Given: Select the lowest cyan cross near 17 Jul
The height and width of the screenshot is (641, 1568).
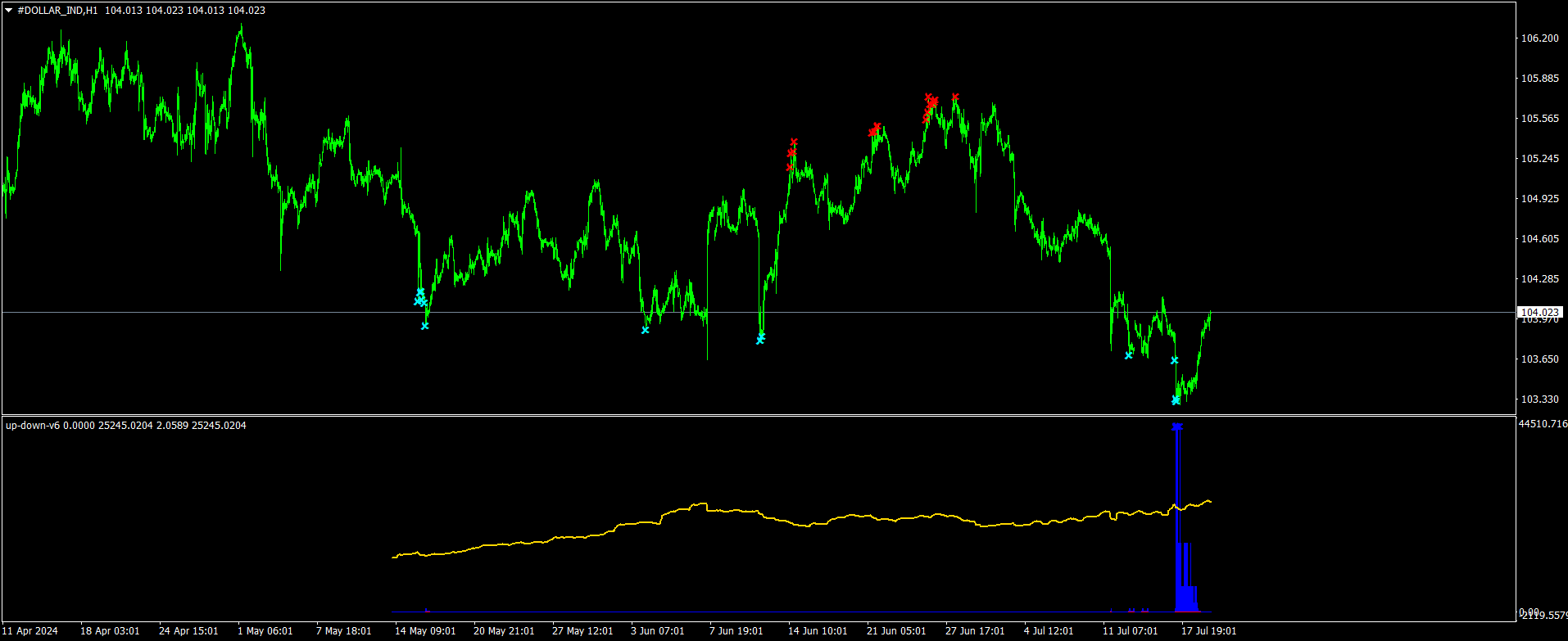Looking at the screenshot, I should (x=1176, y=400).
